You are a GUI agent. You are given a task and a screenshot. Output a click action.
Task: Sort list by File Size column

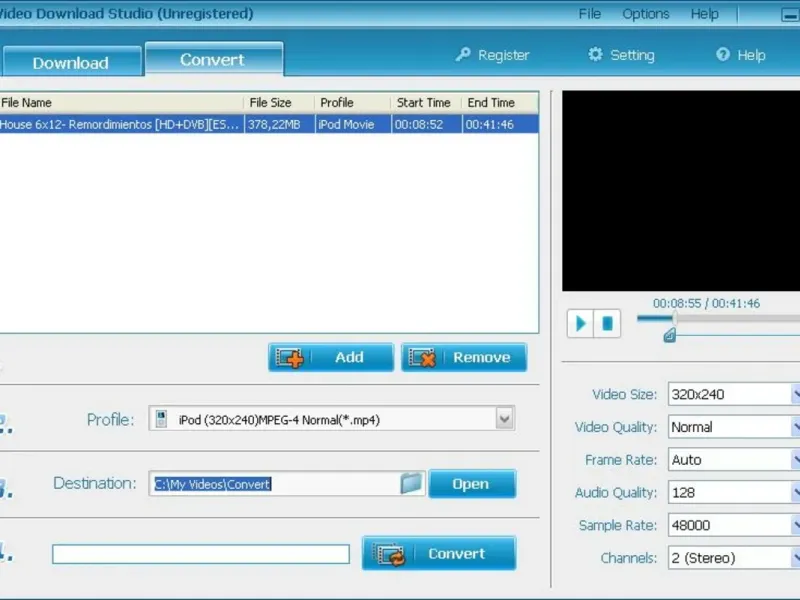279,103
